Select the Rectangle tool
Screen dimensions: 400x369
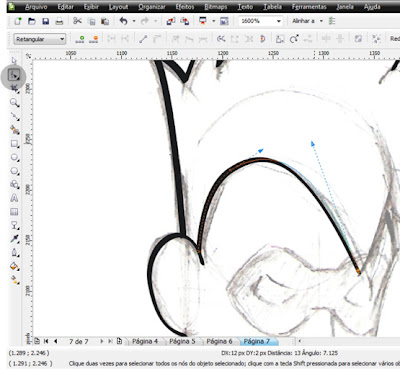14,143
